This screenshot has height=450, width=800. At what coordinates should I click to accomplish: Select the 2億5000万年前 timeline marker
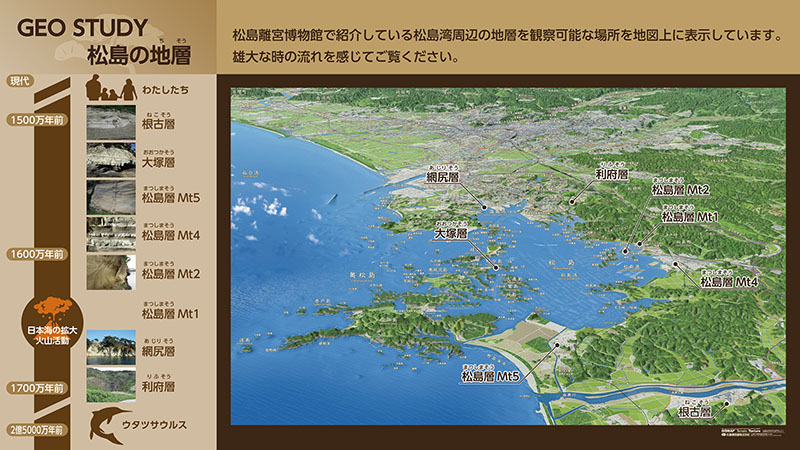pyautogui.click(x=35, y=430)
